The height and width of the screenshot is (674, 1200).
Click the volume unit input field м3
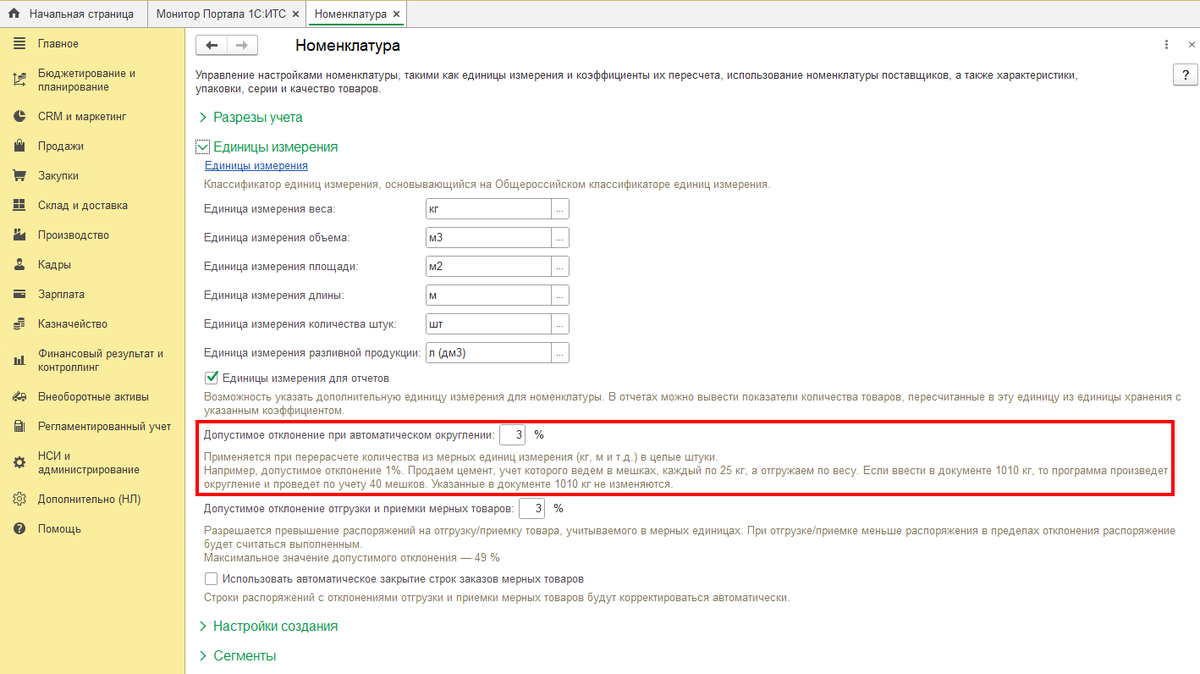tap(488, 238)
